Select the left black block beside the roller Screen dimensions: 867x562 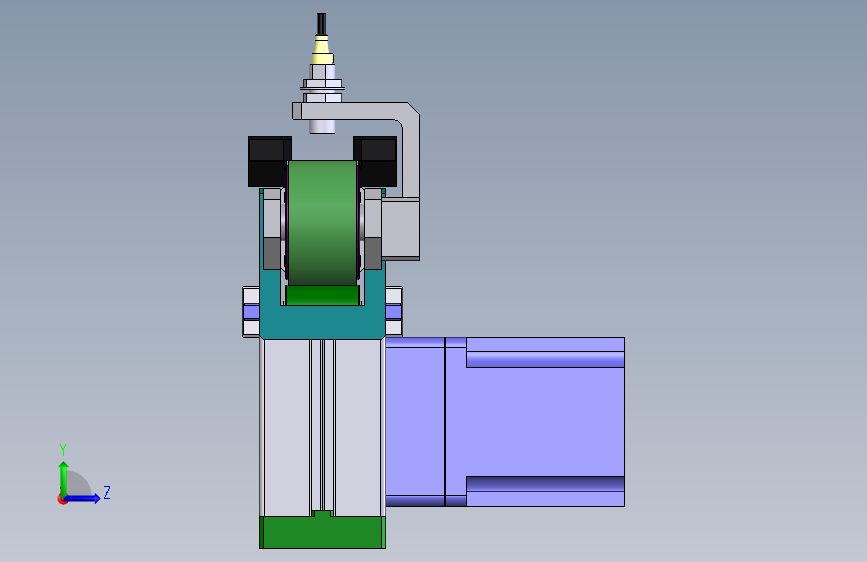click(269, 161)
